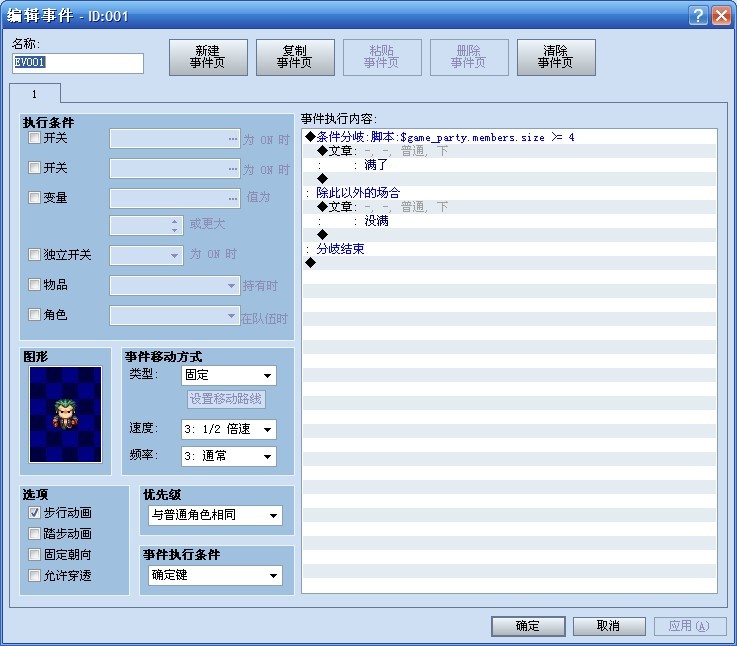Check the 固定朝向 option
The height and width of the screenshot is (646, 737).
tap(34, 554)
